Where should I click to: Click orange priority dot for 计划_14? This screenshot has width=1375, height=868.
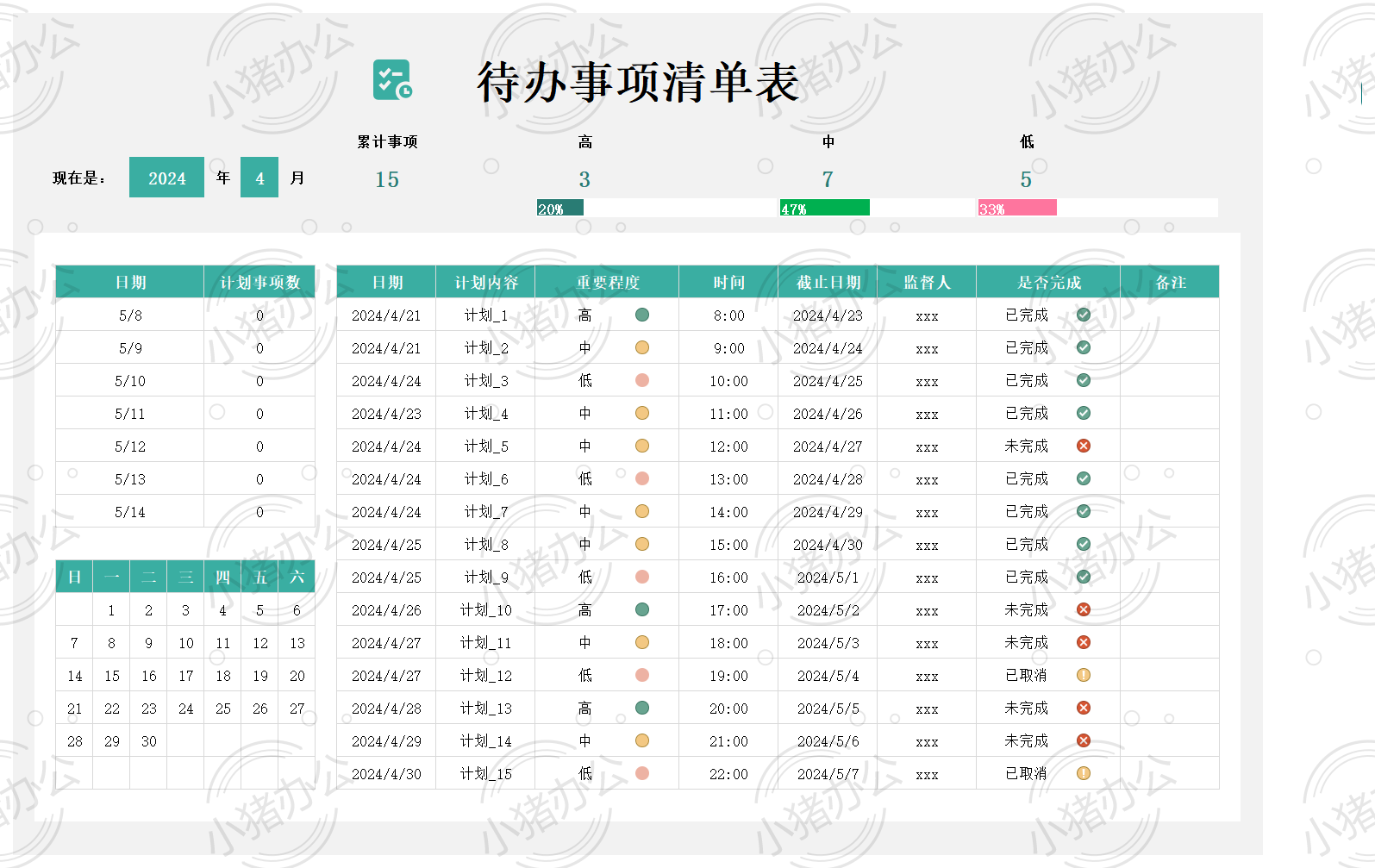(642, 740)
